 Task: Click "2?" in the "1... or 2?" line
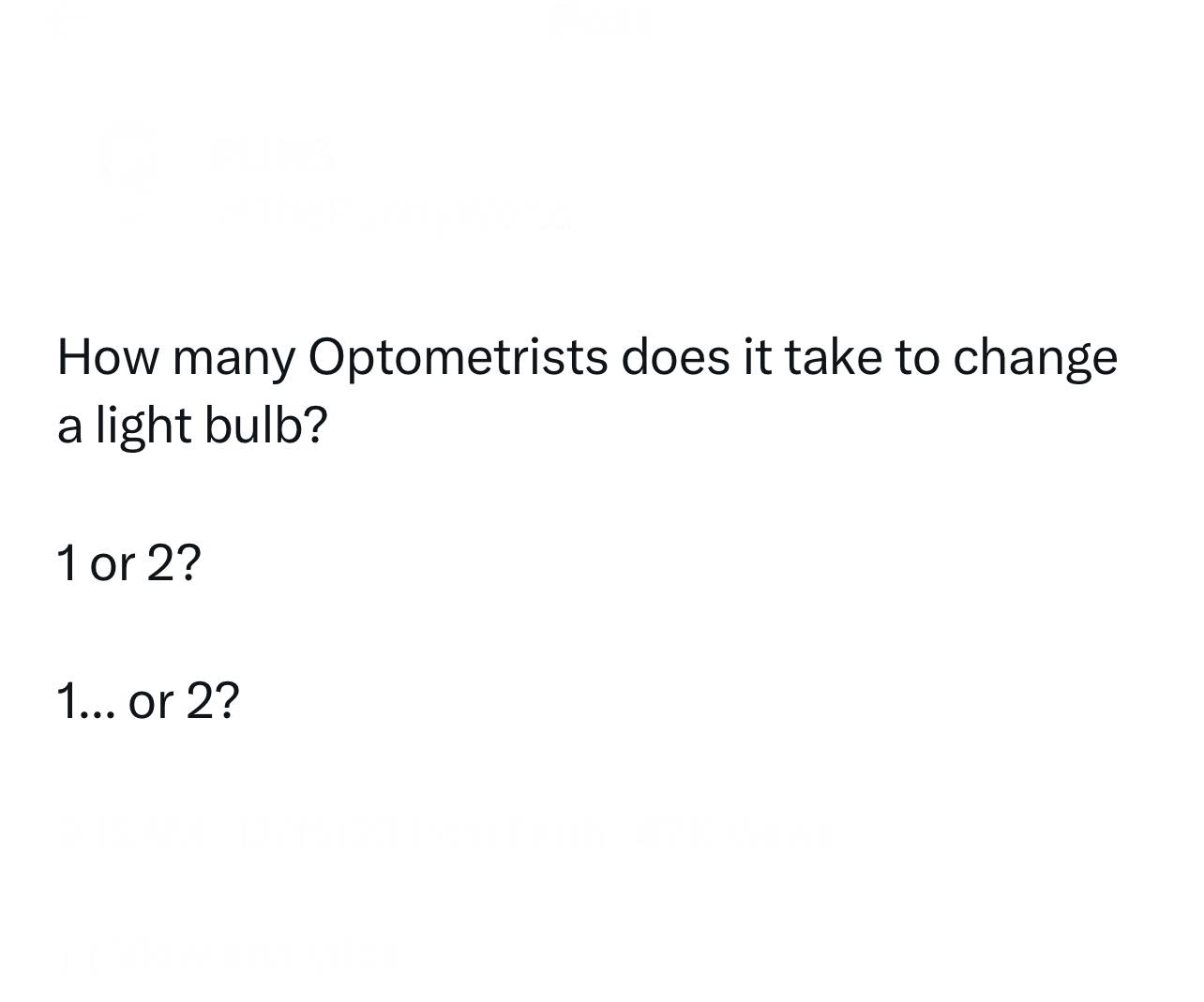[214, 700]
